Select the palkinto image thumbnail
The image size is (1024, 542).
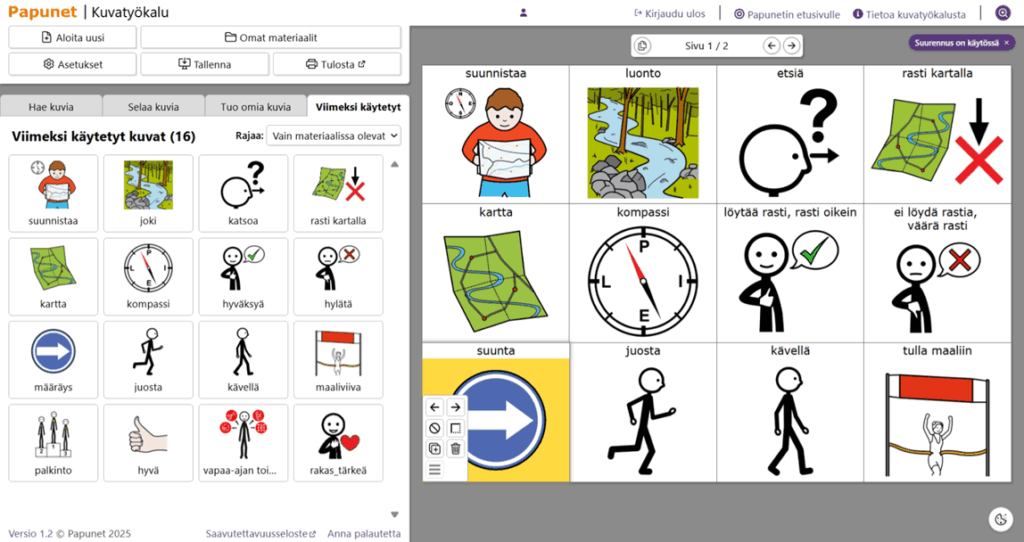click(x=53, y=442)
